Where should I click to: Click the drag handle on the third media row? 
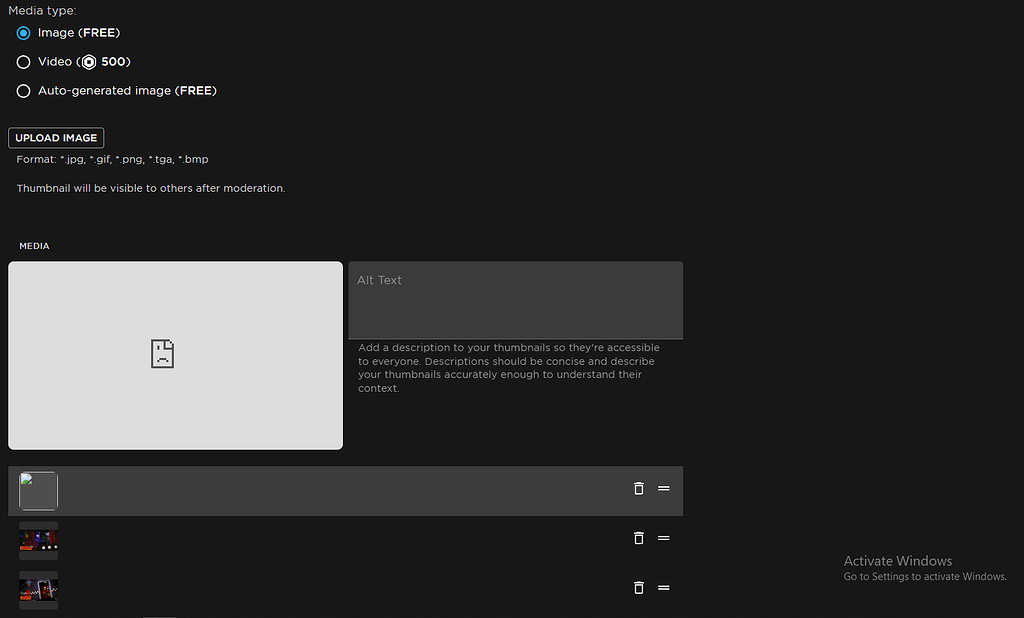[x=664, y=588]
